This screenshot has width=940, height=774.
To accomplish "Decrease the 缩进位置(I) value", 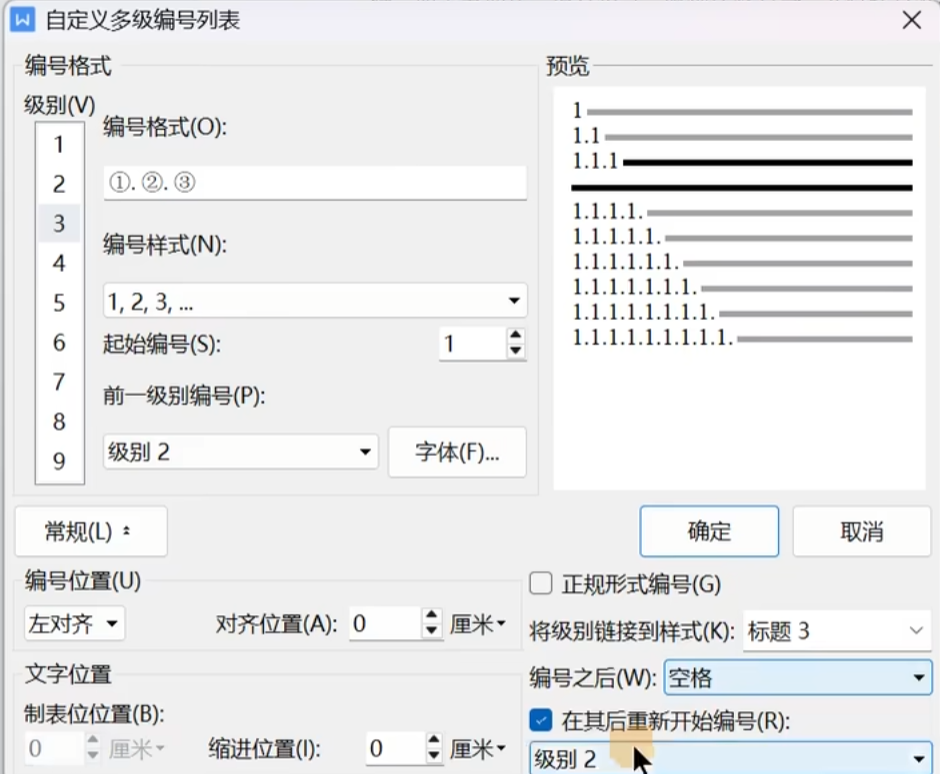I will pyautogui.click(x=434, y=756).
